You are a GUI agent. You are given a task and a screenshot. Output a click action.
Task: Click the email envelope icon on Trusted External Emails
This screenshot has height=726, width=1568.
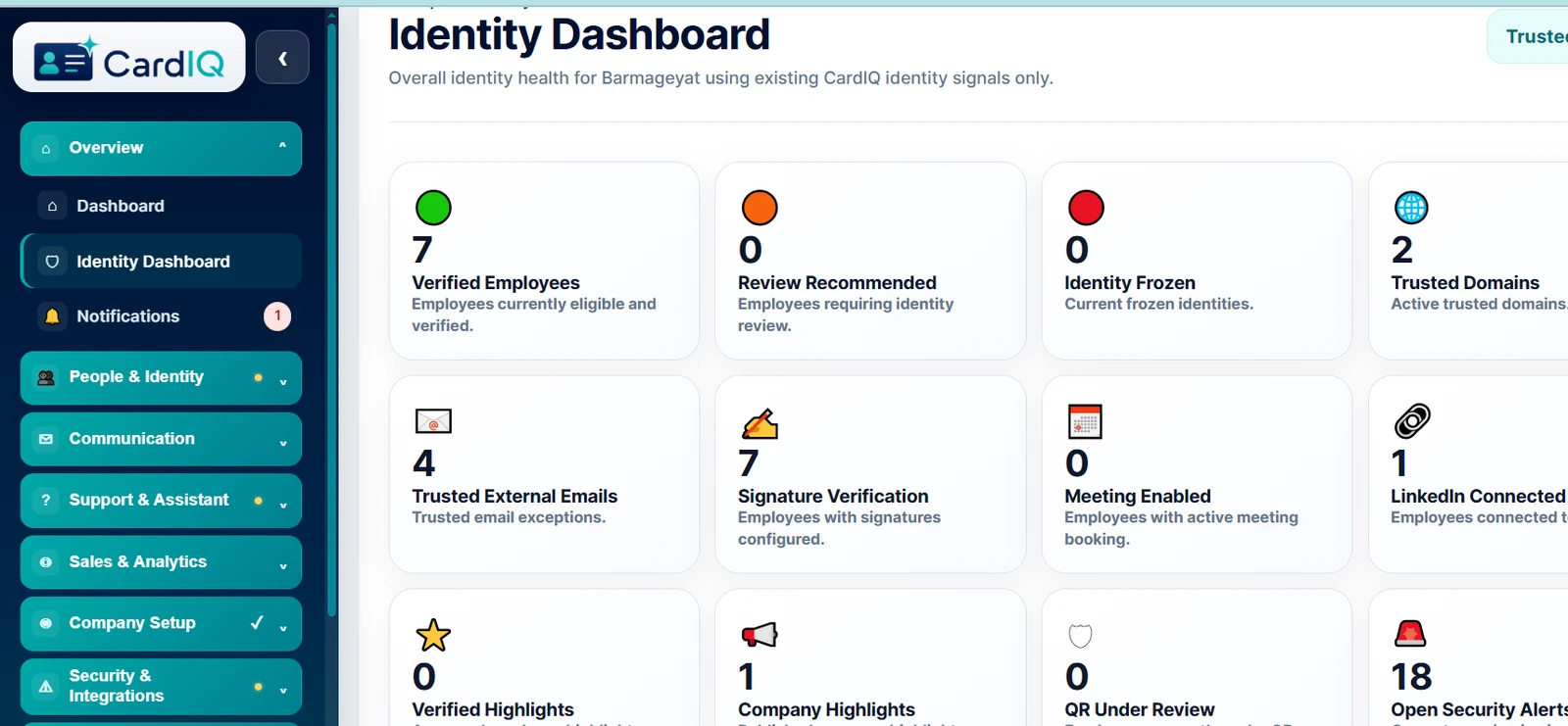coord(433,421)
